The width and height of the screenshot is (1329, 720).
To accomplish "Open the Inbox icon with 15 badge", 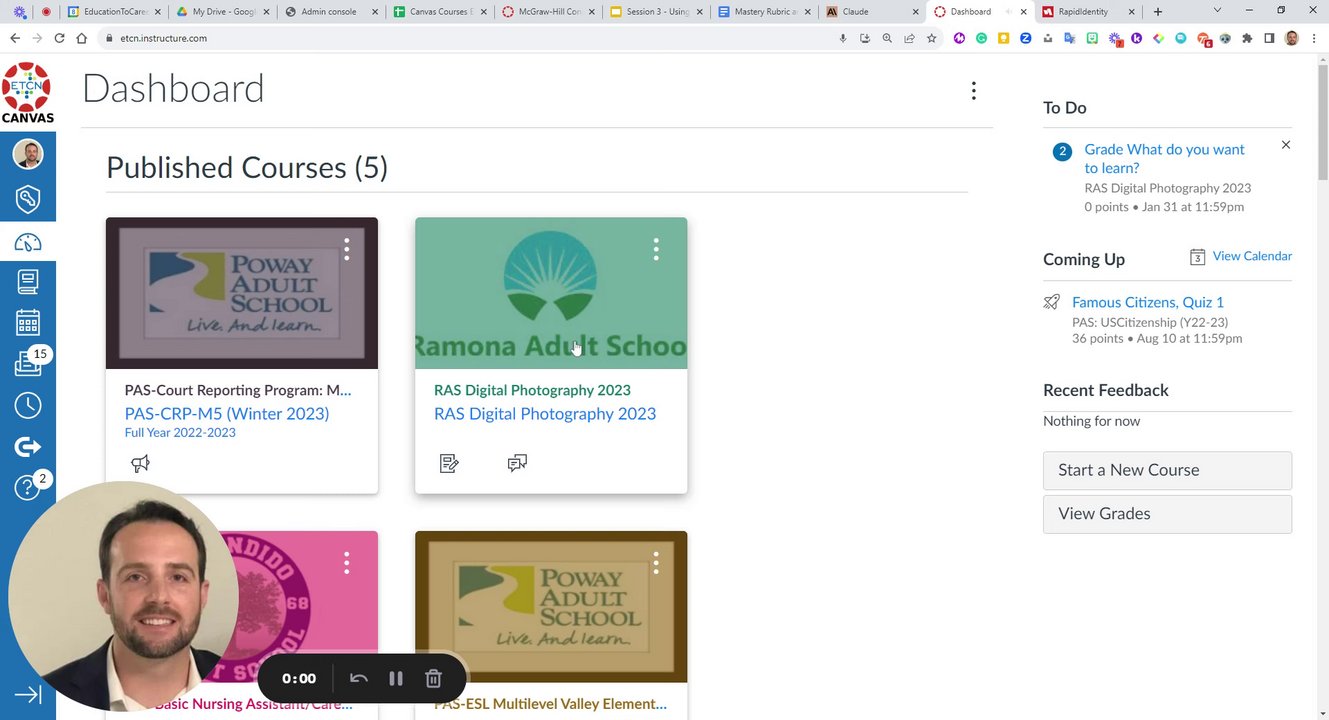I will click(28, 363).
